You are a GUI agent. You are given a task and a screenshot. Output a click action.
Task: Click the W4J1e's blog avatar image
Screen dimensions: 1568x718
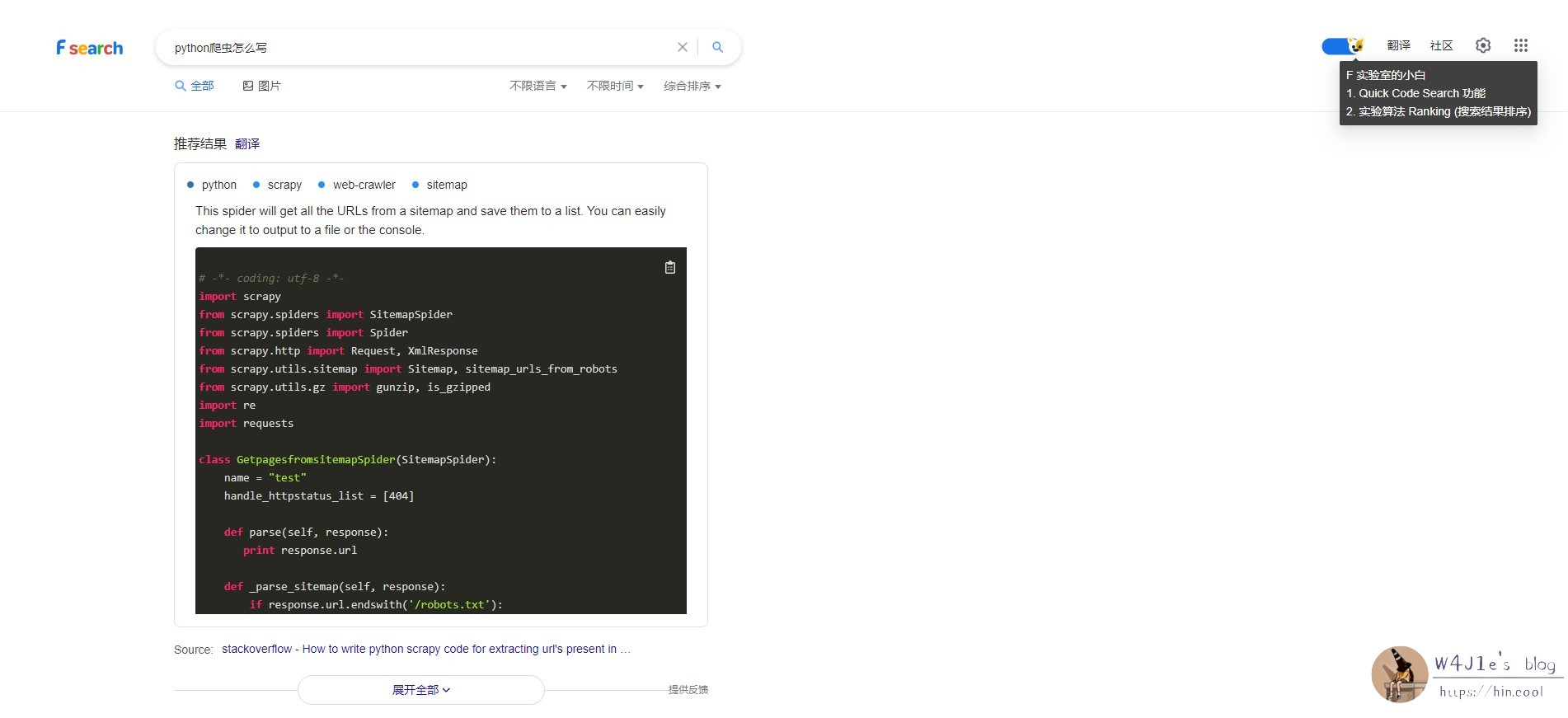pyautogui.click(x=1399, y=673)
